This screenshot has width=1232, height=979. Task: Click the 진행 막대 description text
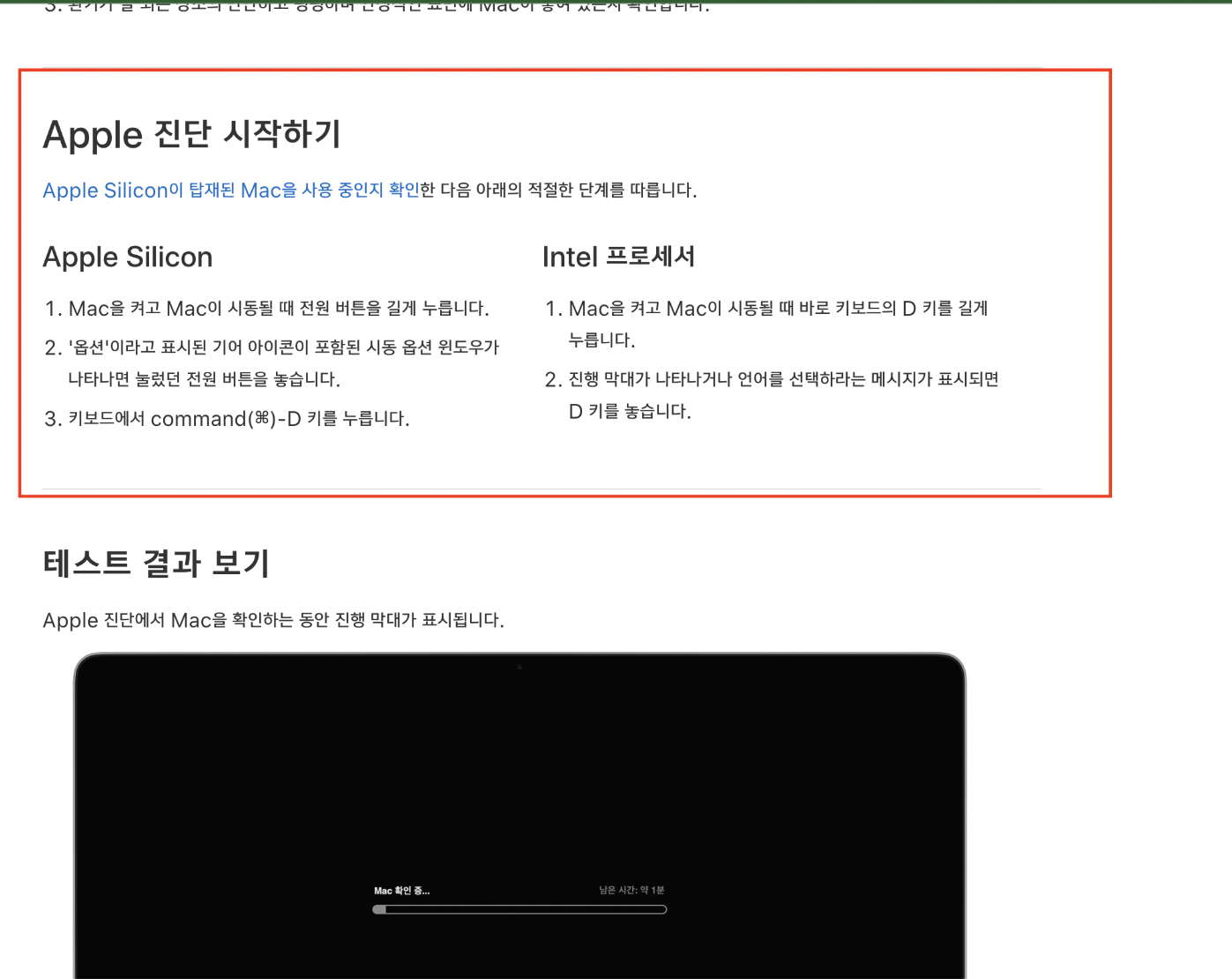point(273,620)
